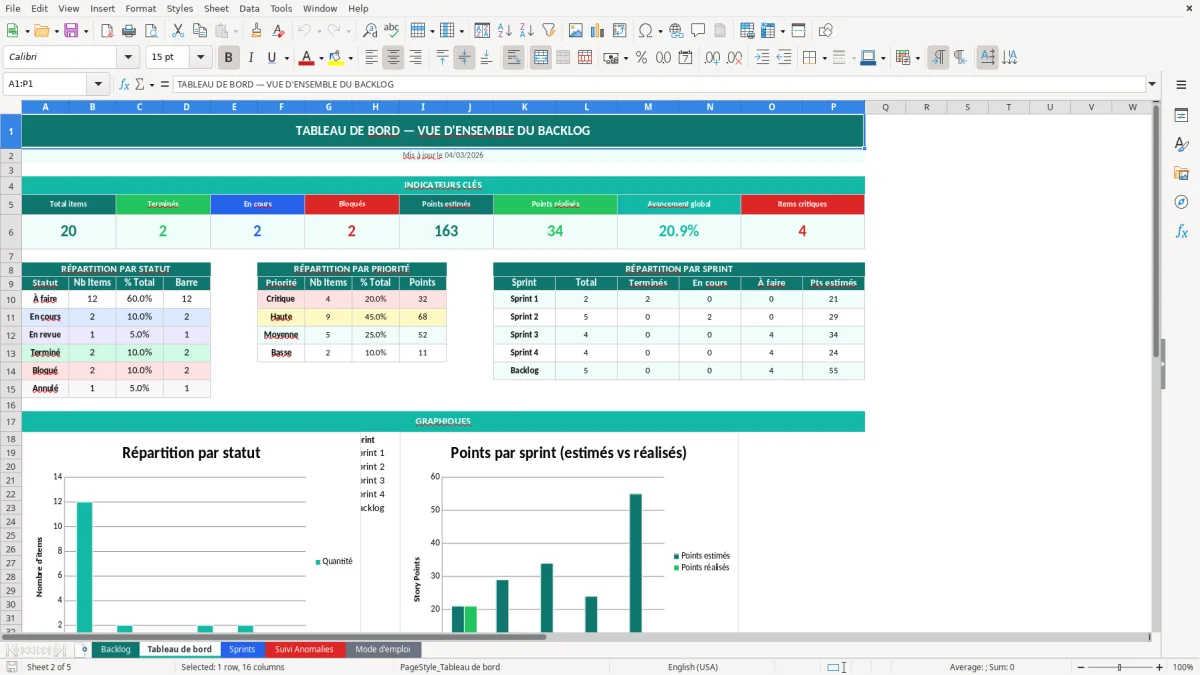This screenshot has width=1200, height=675.
Task: Sort ascending with the A-Z icon
Action: (x=505, y=31)
